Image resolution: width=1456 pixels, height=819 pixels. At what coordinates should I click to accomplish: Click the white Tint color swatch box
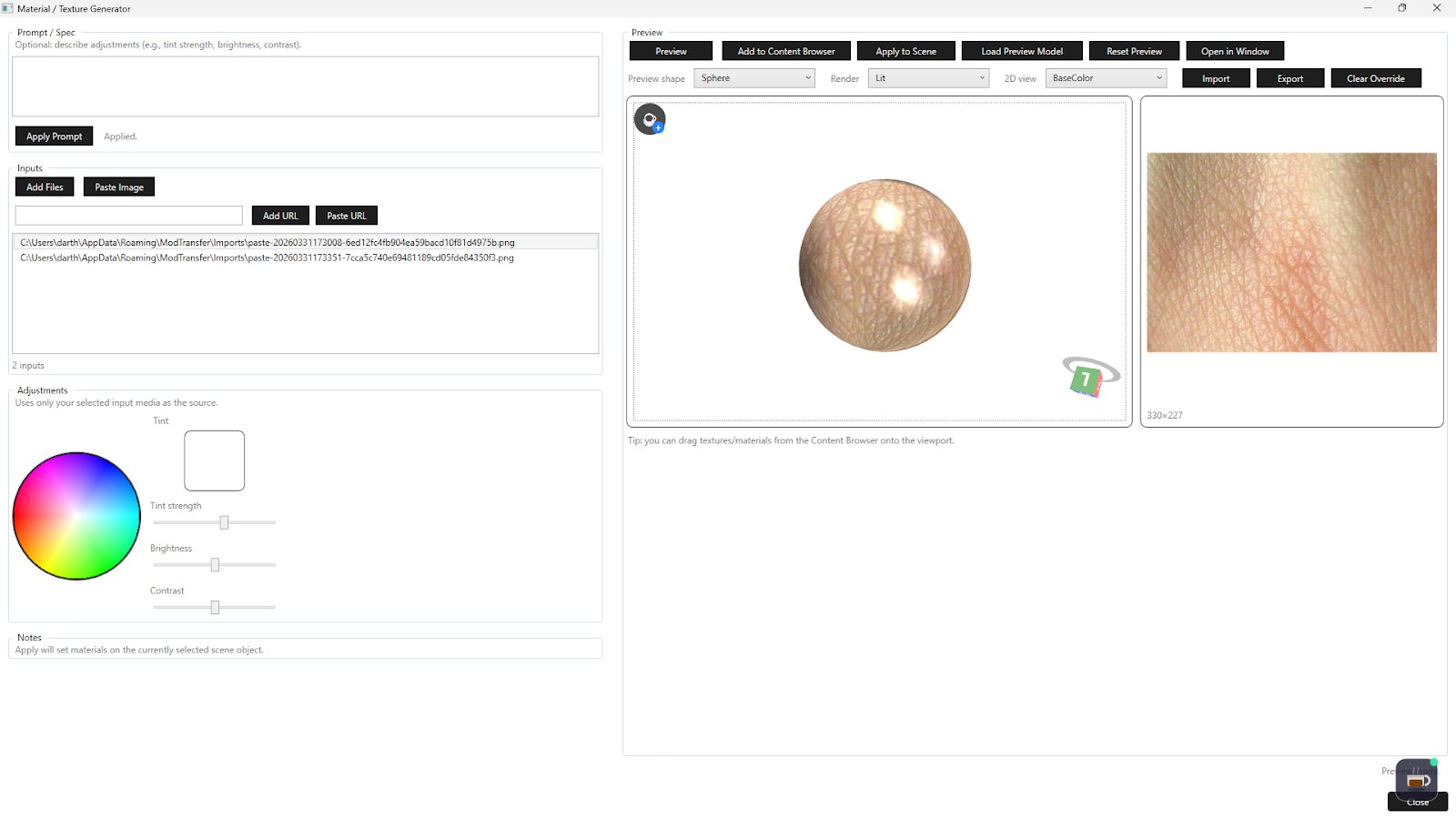click(x=215, y=460)
